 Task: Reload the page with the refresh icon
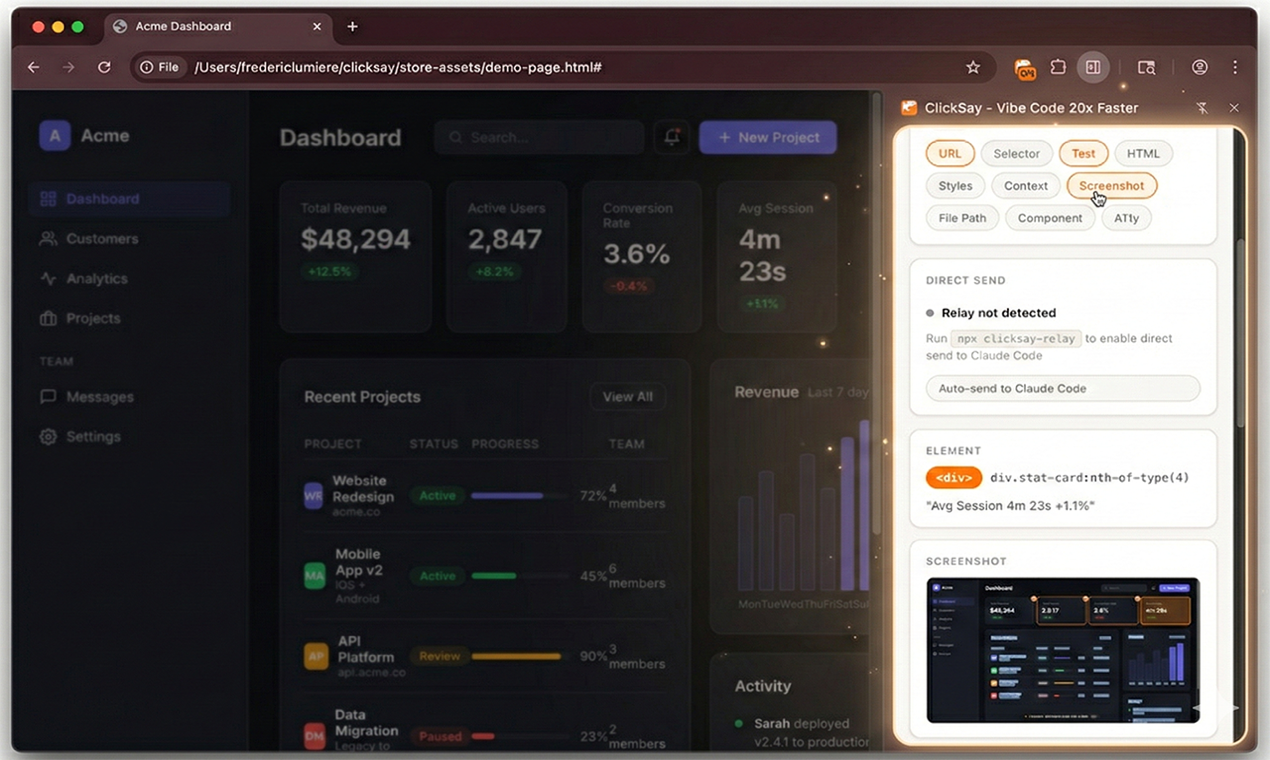104,67
